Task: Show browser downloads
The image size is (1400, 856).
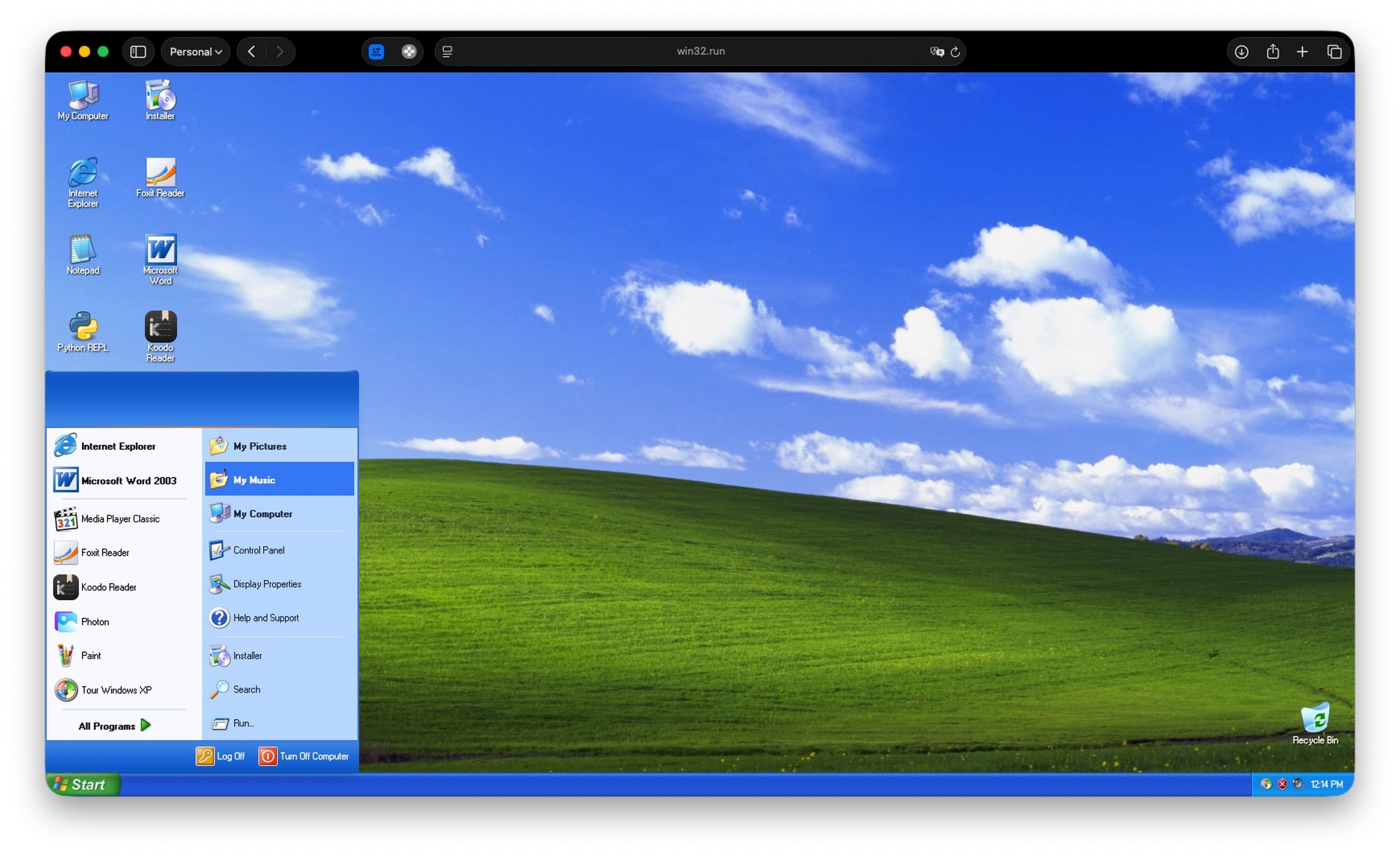Action: [1241, 52]
